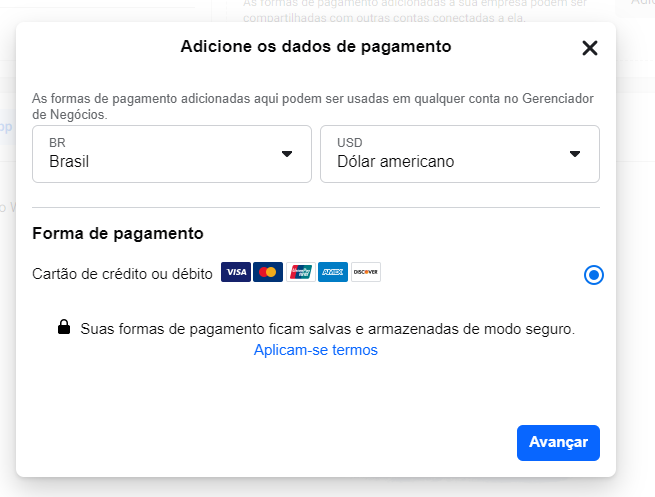655x497 pixels.
Task: Click the arrow on the BR country selector
Action: (287, 154)
